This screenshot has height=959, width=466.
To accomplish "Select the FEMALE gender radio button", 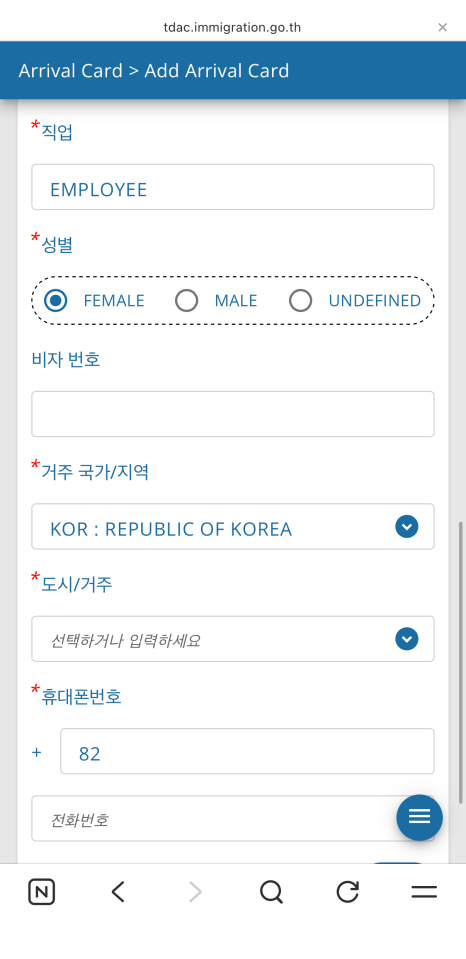I will coord(56,300).
